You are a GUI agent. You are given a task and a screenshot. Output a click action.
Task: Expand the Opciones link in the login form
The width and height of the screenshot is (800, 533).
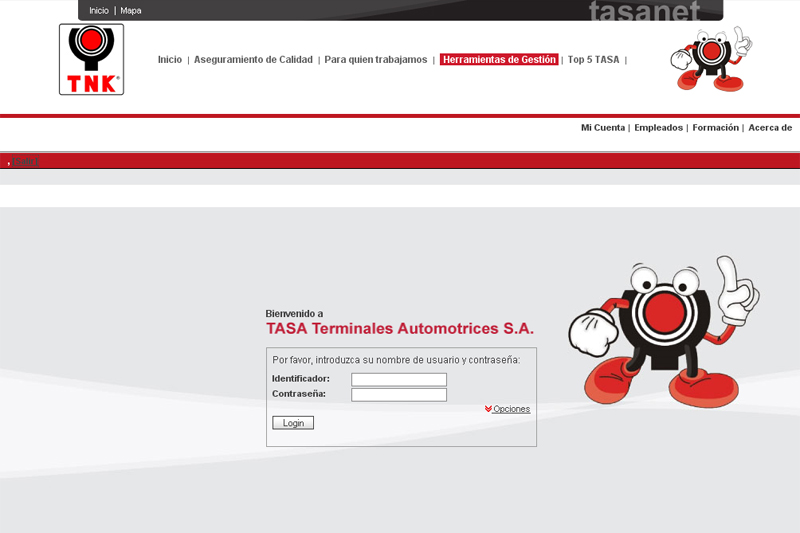[x=511, y=409]
